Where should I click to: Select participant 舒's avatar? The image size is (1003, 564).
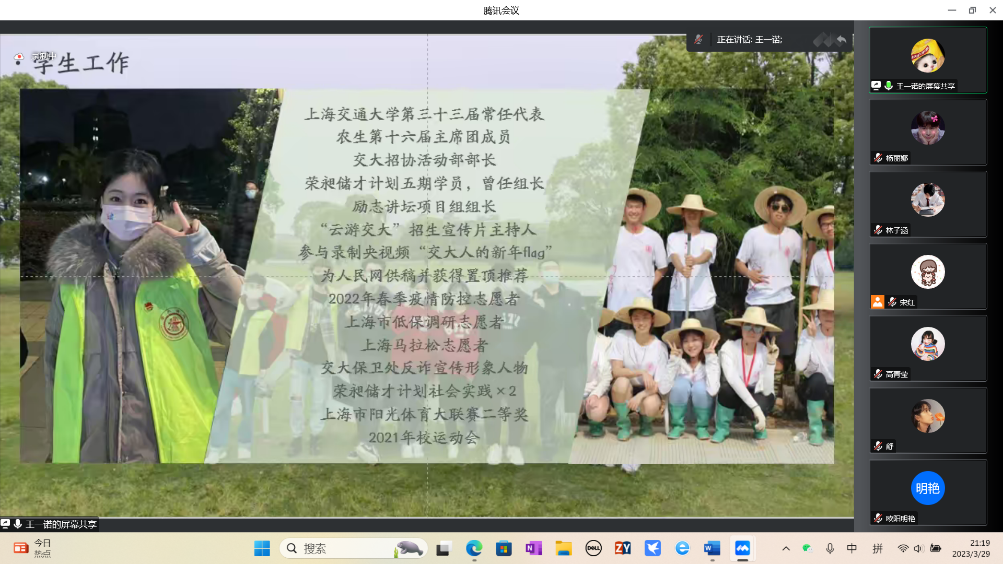click(x=928, y=416)
